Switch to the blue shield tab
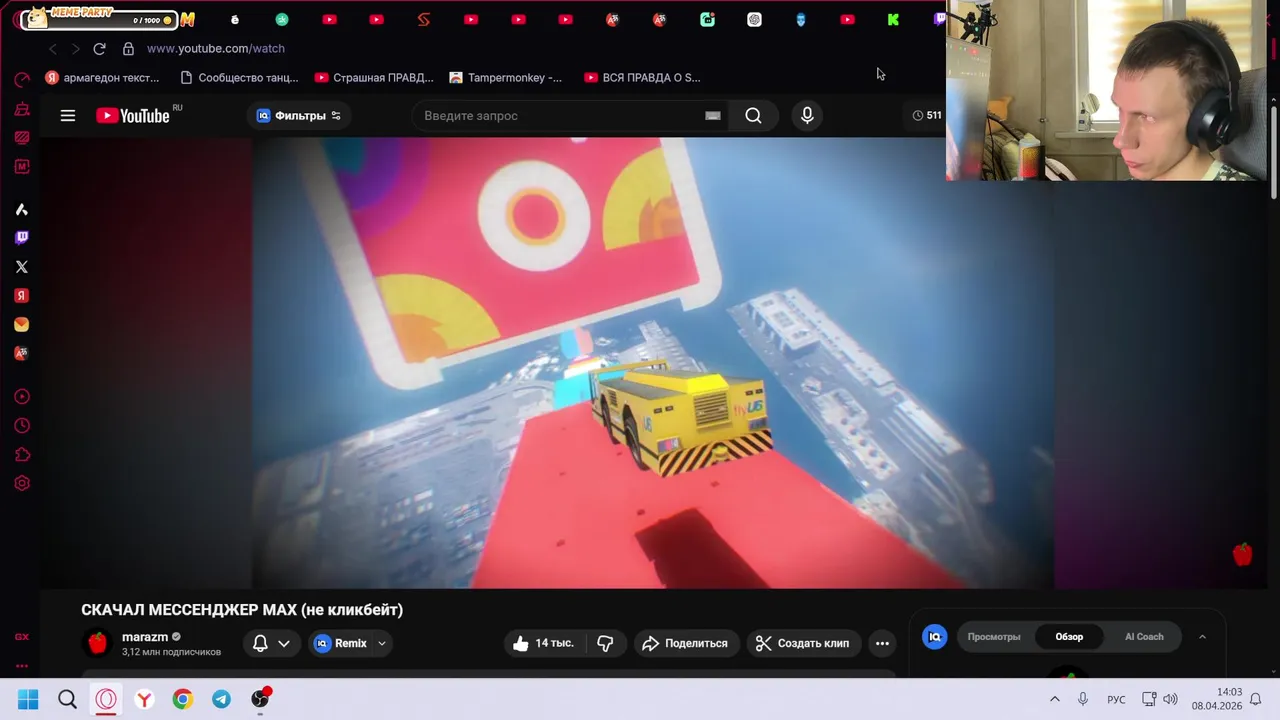Viewport: 1280px width, 720px height. pos(801,19)
